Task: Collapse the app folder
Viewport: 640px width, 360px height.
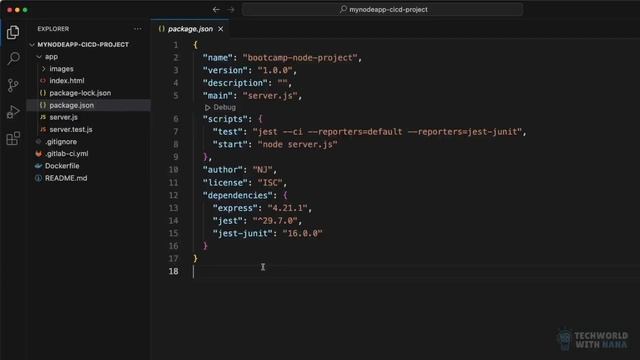Action: pos(51,57)
